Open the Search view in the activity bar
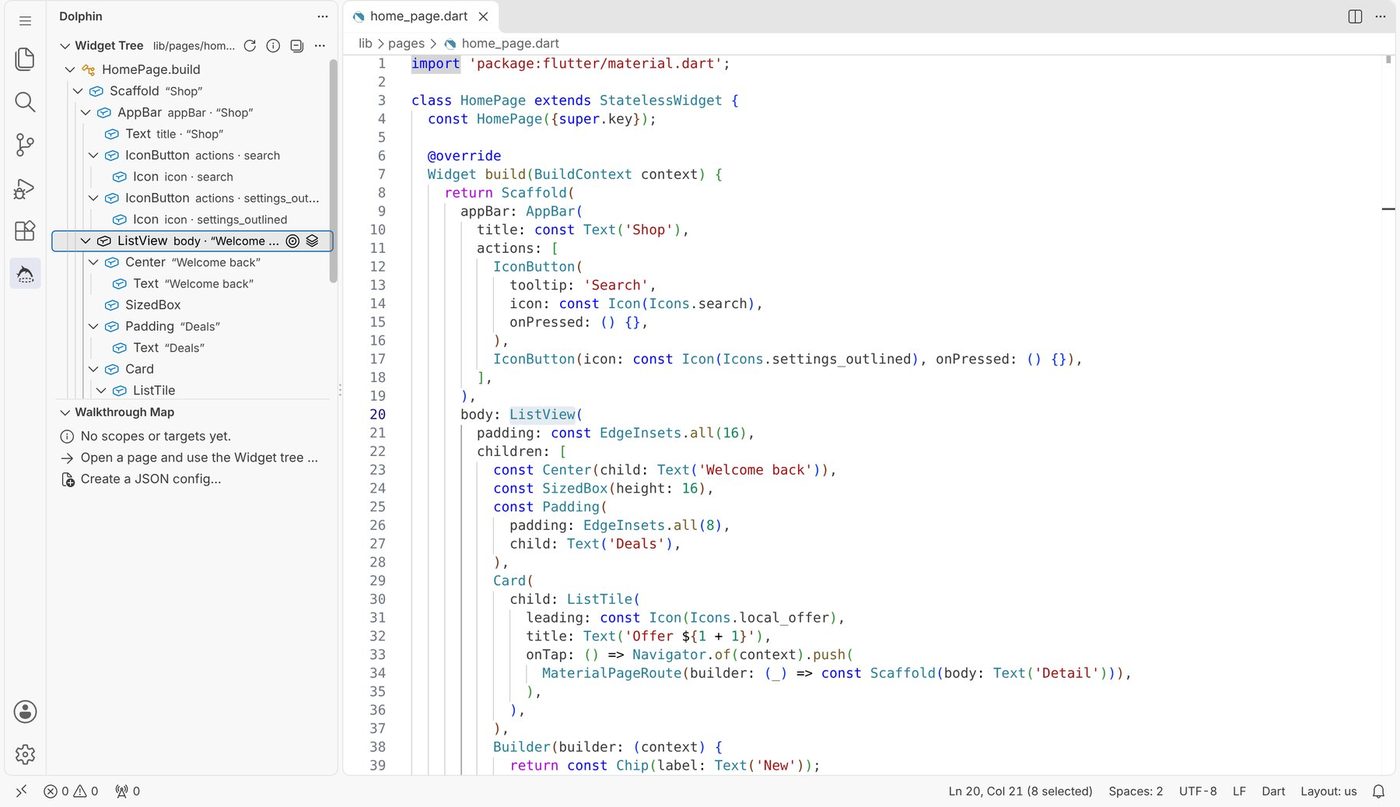This screenshot has width=1400, height=807. (x=25, y=102)
